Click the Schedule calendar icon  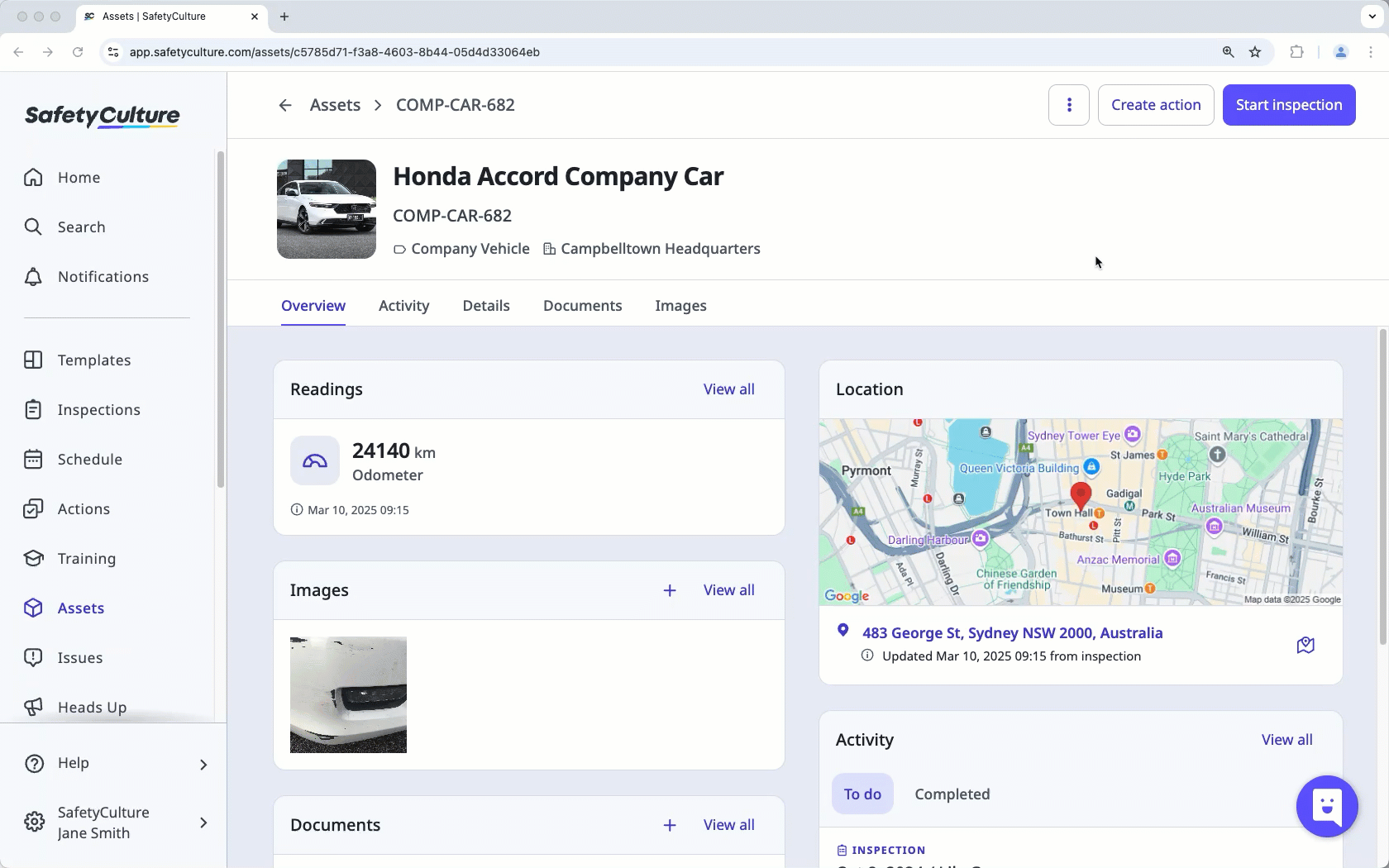point(33,460)
